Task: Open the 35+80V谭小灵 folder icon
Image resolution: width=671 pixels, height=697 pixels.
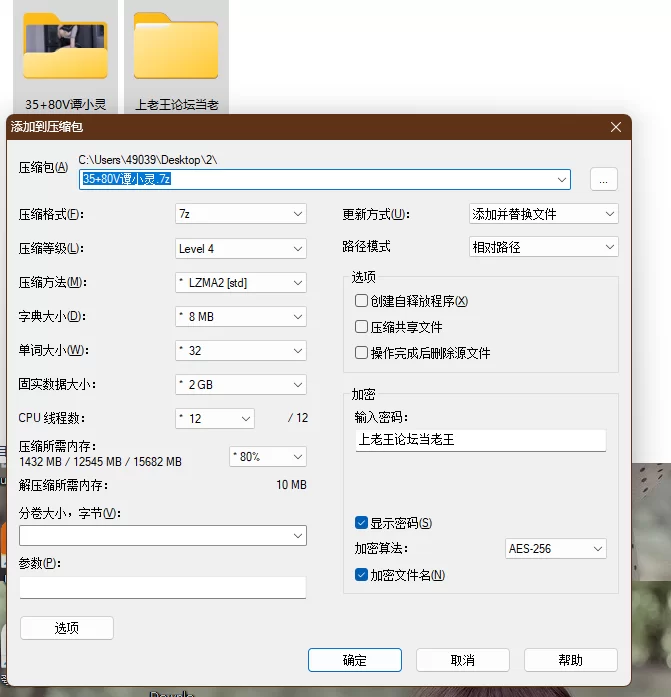Action: tap(65, 47)
